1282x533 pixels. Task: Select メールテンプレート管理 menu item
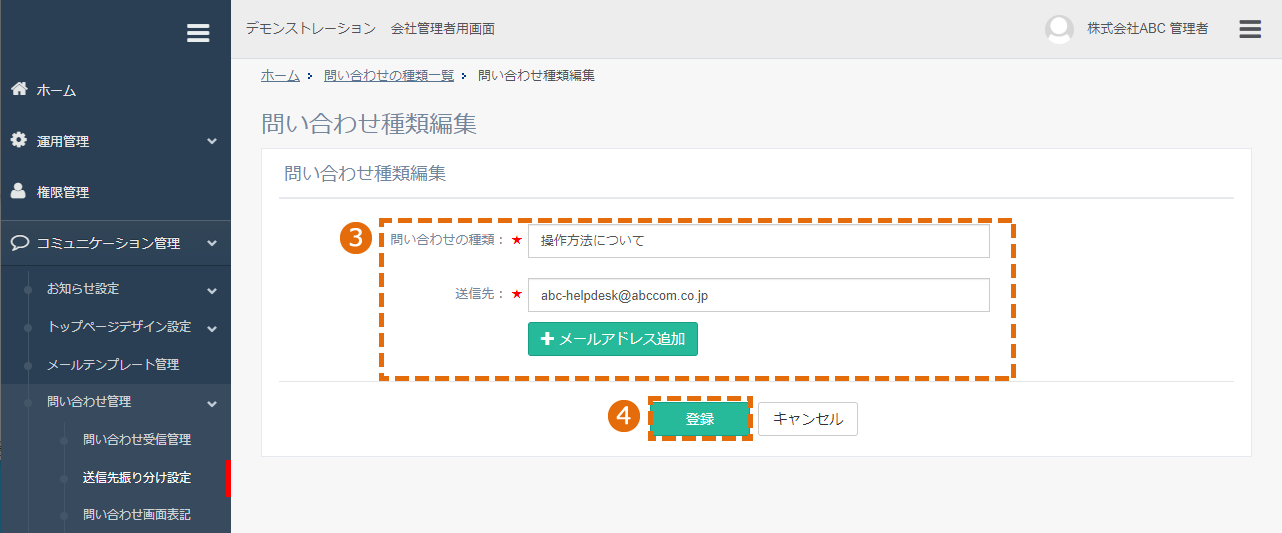(x=115, y=364)
